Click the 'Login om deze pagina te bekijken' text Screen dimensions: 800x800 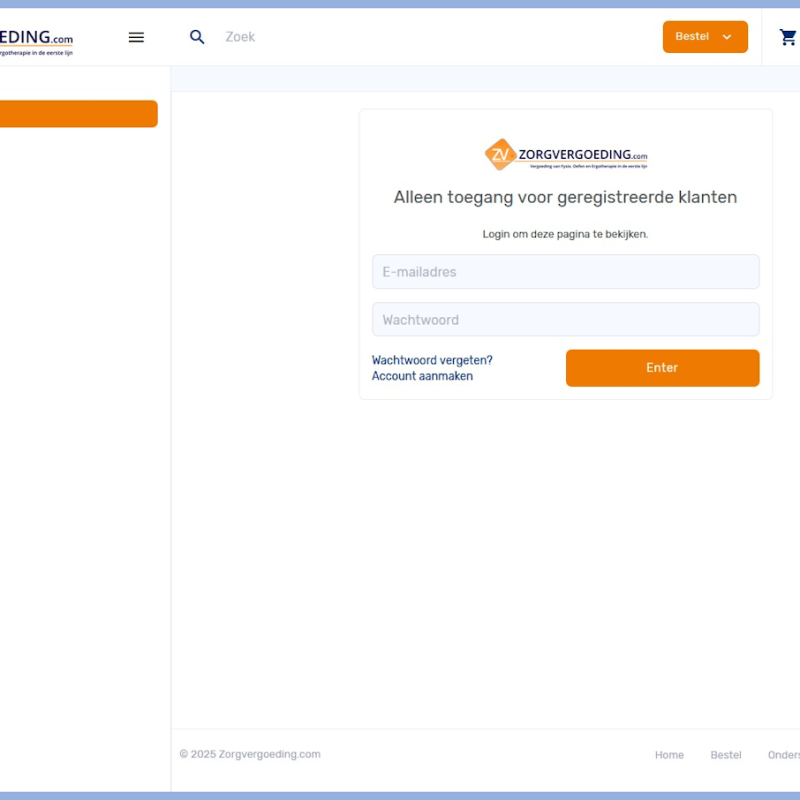tap(565, 235)
